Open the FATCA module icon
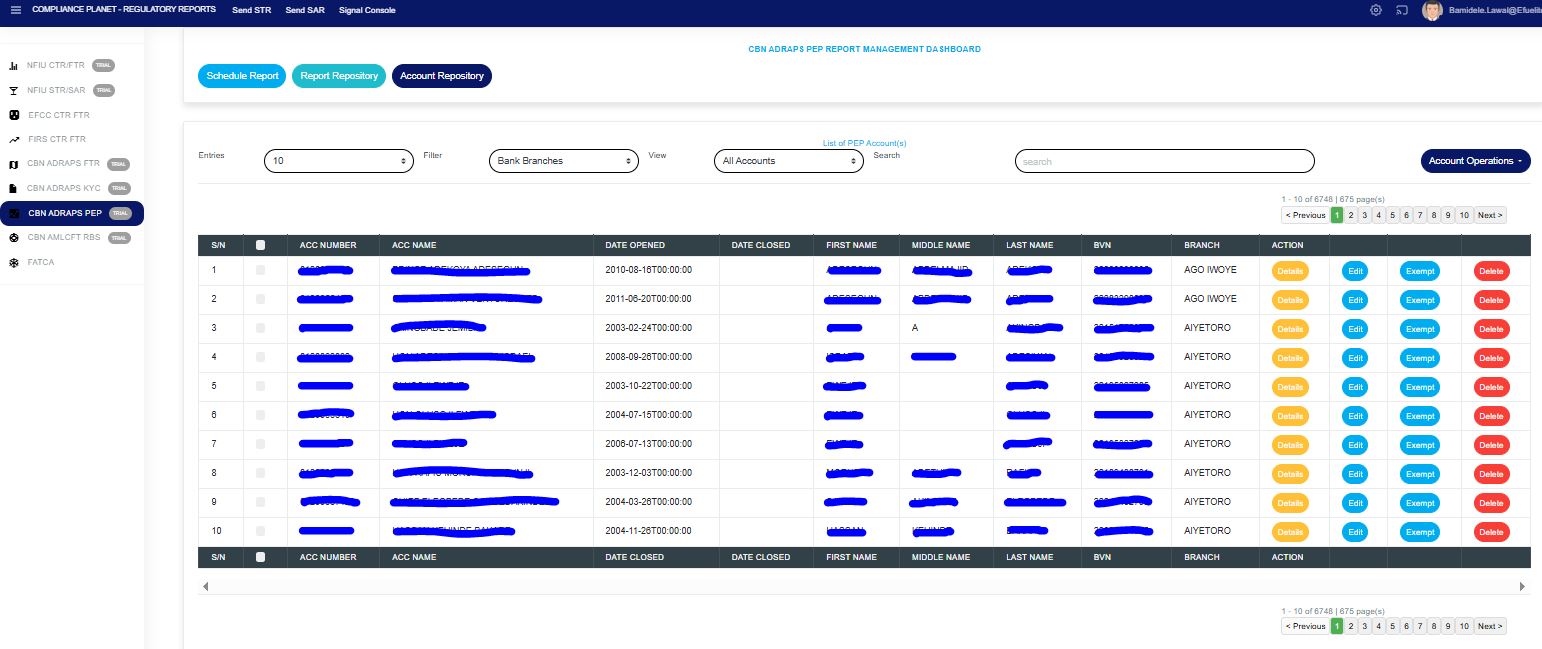This screenshot has width=1542, height=649. 12,262
